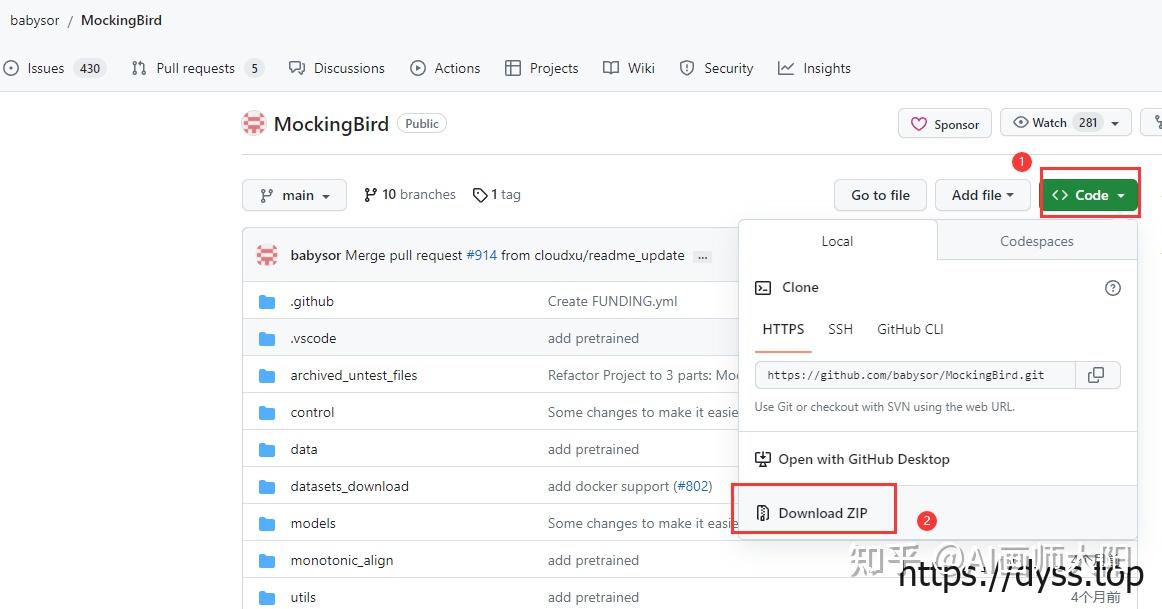Click the utils folder icon

267,598
